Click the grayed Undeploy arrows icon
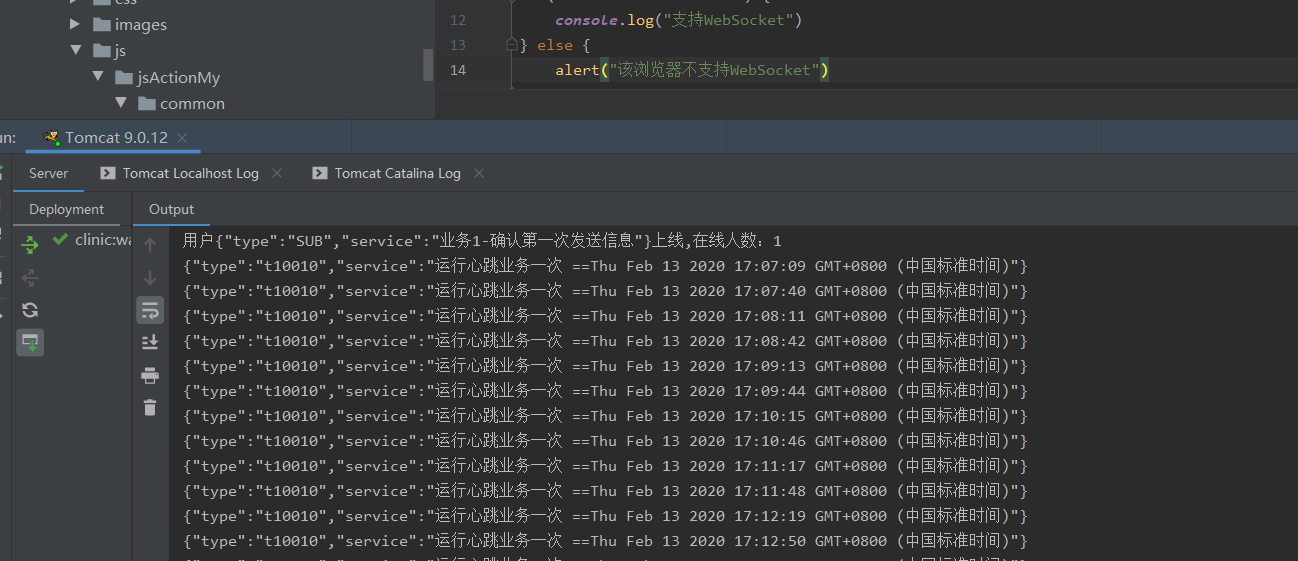This screenshot has width=1298, height=561. (30, 277)
